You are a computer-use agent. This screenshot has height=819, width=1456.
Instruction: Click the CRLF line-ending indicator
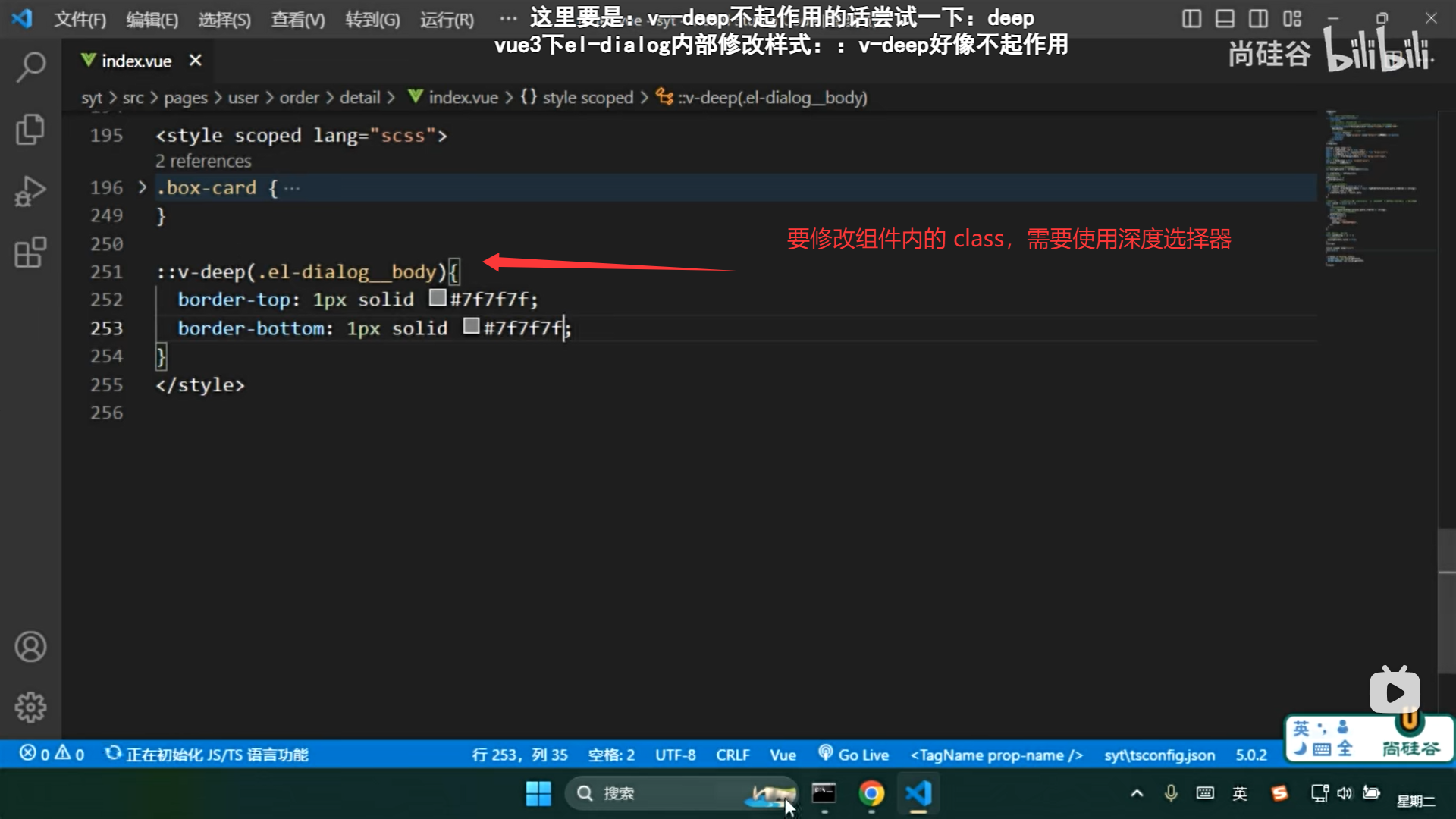(732, 755)
